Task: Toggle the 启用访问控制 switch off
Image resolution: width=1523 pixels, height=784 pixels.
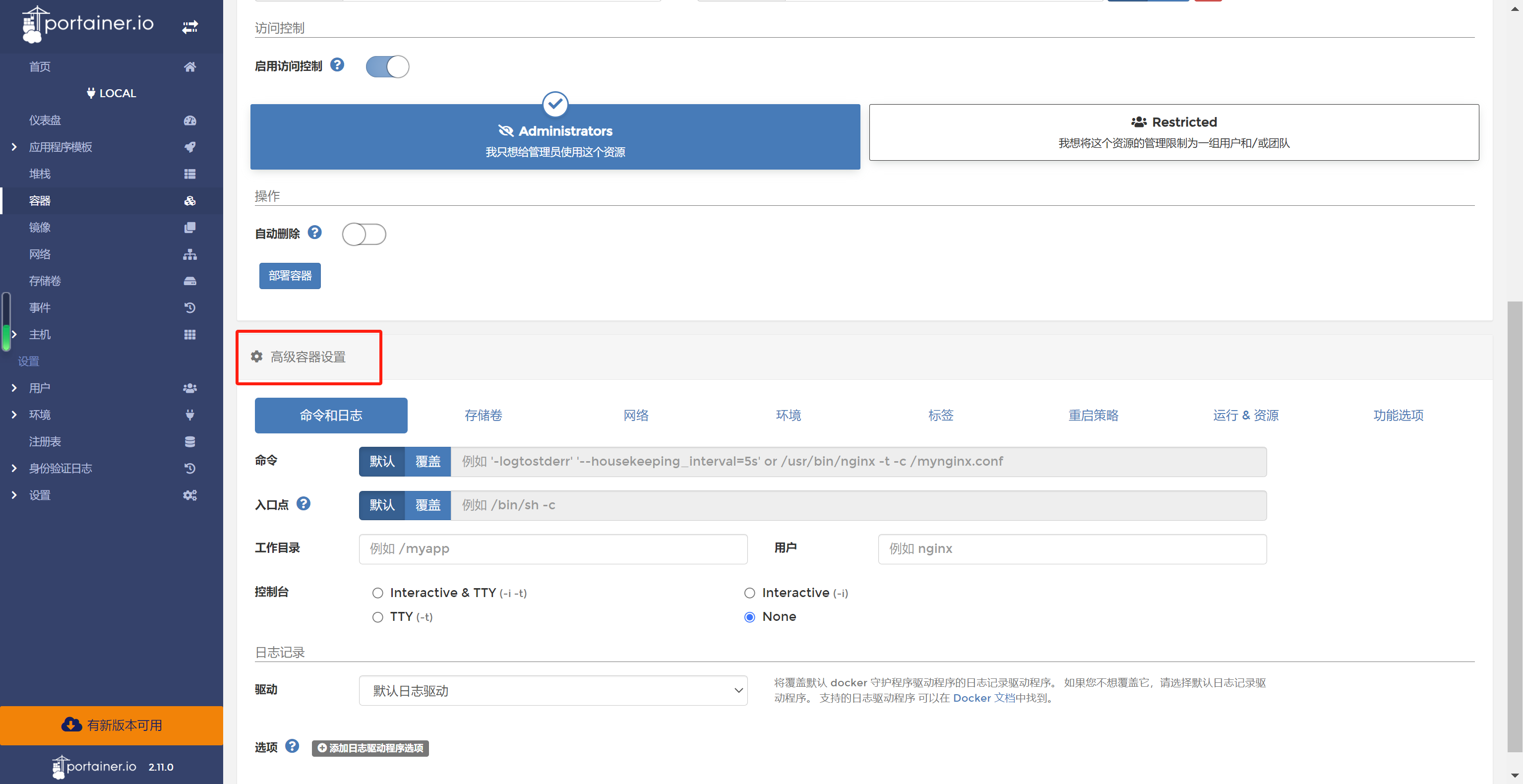Action: pos(387,67)
